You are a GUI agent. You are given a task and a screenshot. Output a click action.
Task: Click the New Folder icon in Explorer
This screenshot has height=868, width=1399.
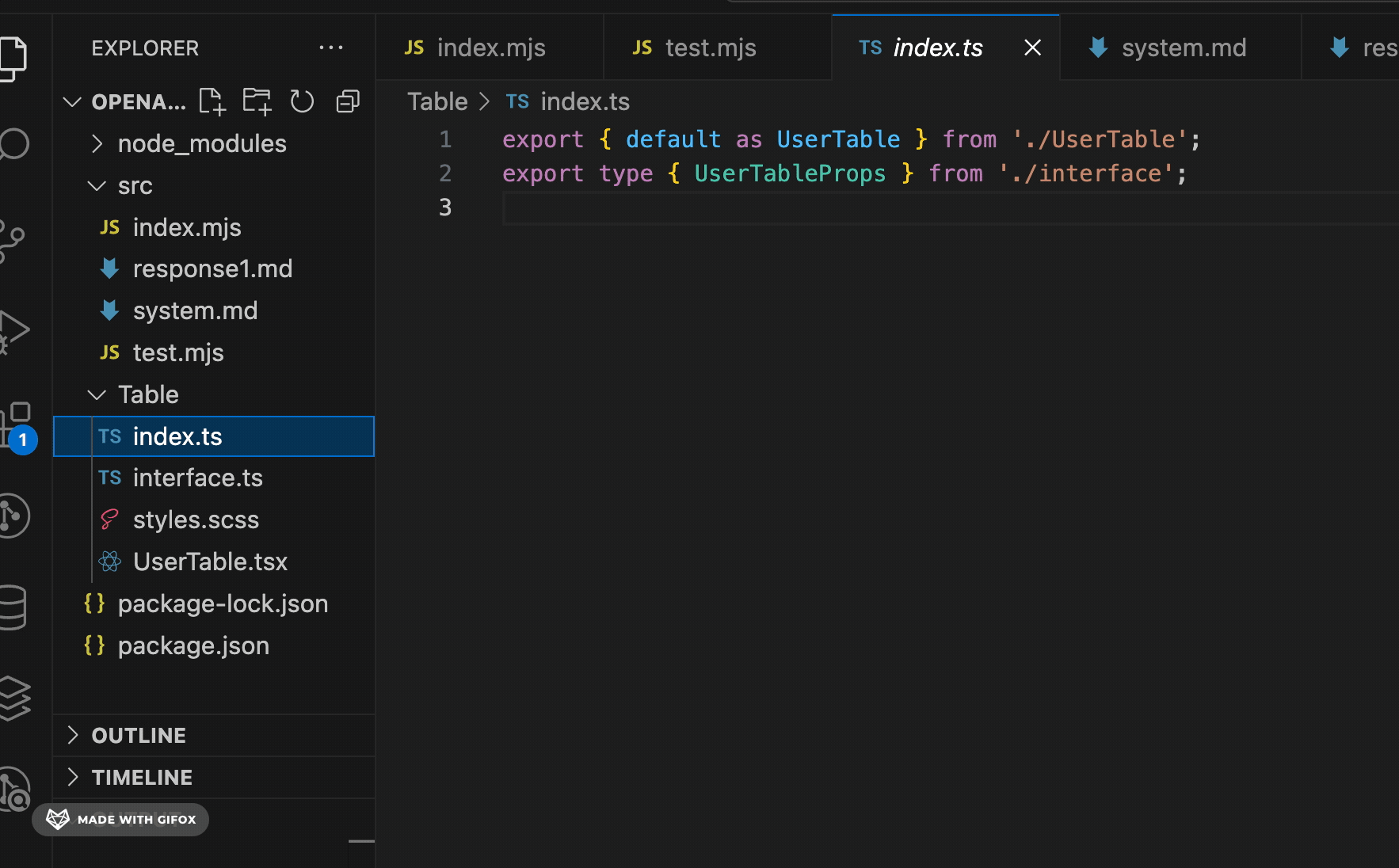point(257,101)
